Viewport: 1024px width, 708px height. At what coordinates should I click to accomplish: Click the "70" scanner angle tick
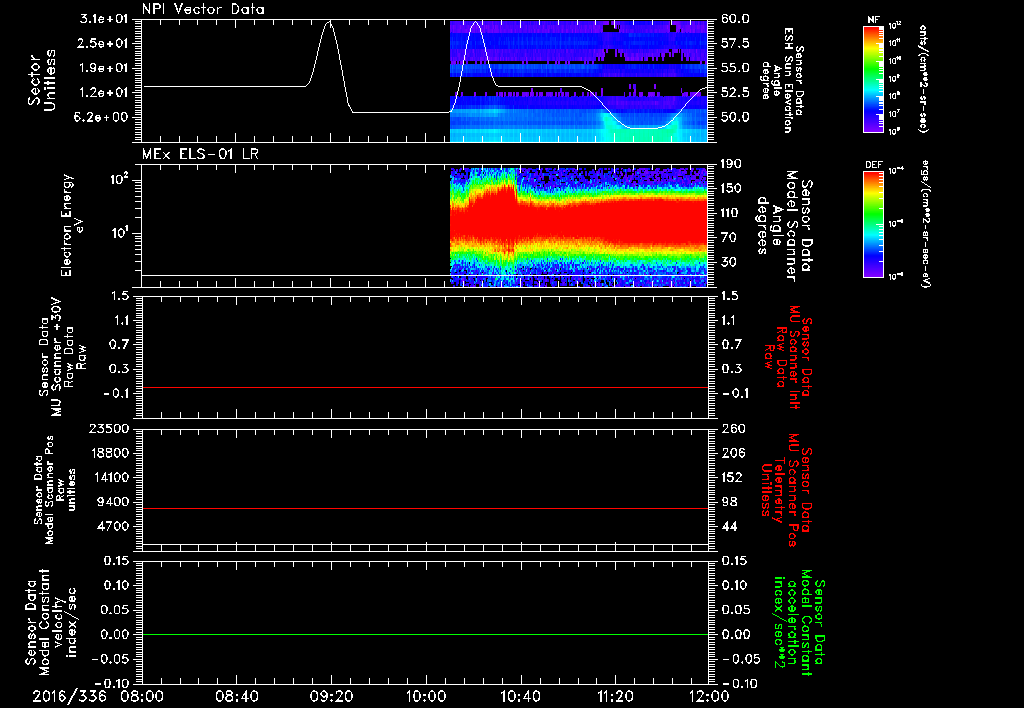[x=728, y=238]
